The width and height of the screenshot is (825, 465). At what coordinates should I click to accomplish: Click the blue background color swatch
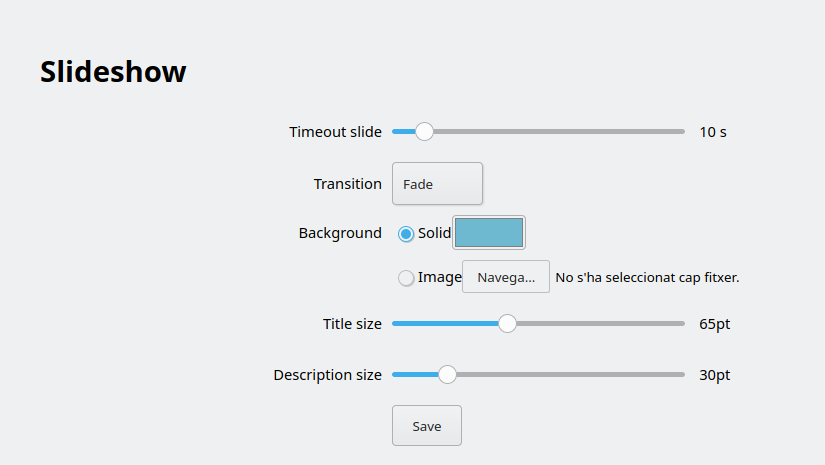tap(489, 233)
